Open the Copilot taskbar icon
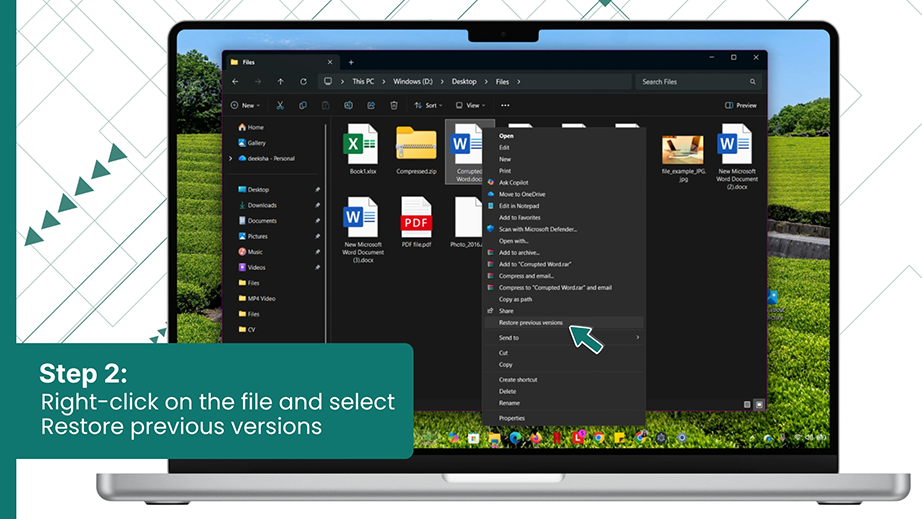 pos(453,438)
